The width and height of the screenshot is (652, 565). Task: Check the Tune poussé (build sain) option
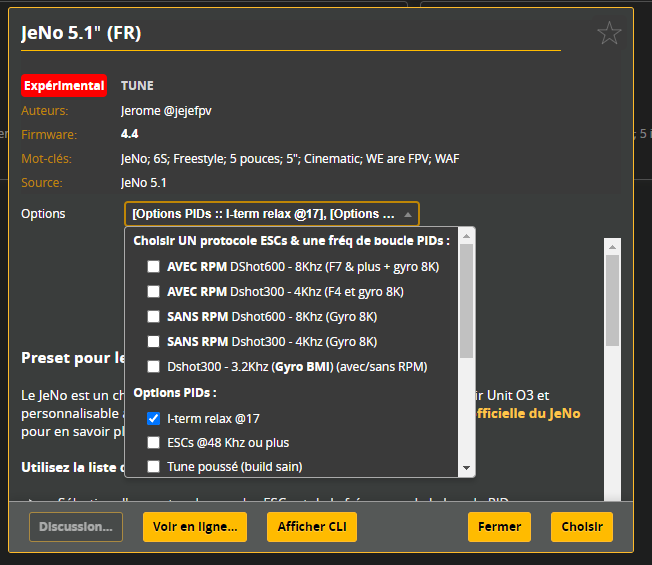coord(153,466)
